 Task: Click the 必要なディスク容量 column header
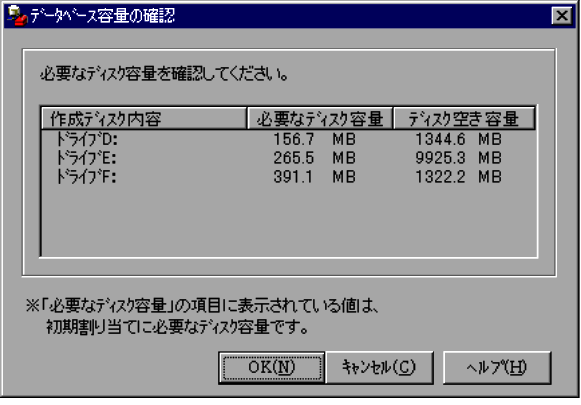(x=320, y=119)
